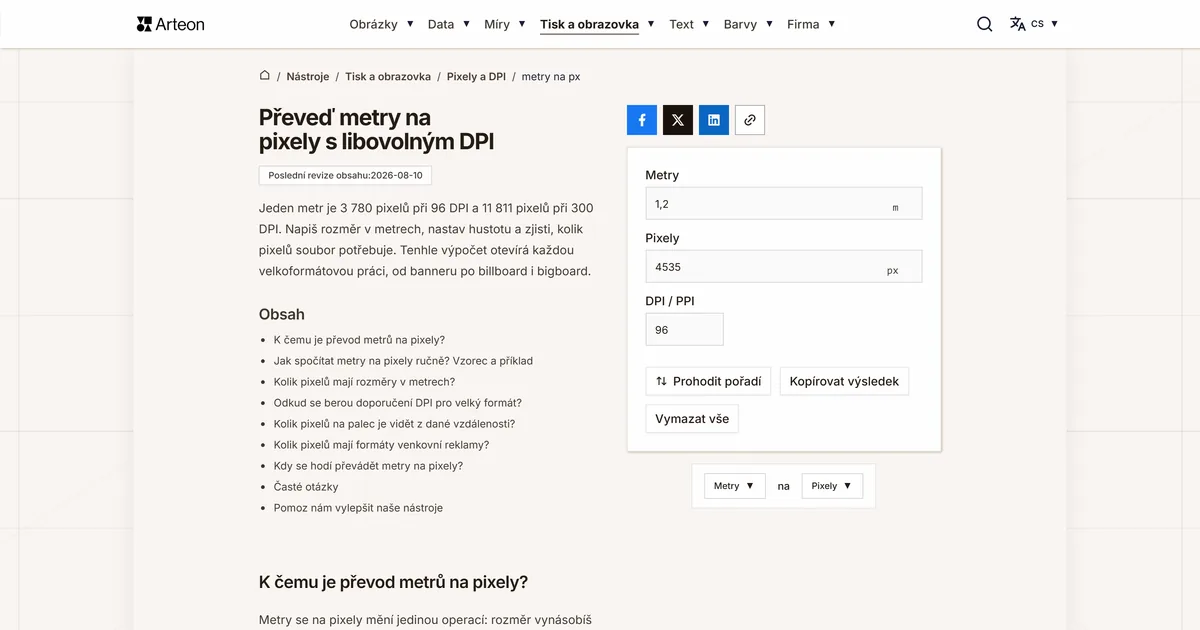This screenshot has width=1200, height=630.
Task: Click Prohodit pořadí swap button
Action: pyautogui.click(x=709, y=381)
